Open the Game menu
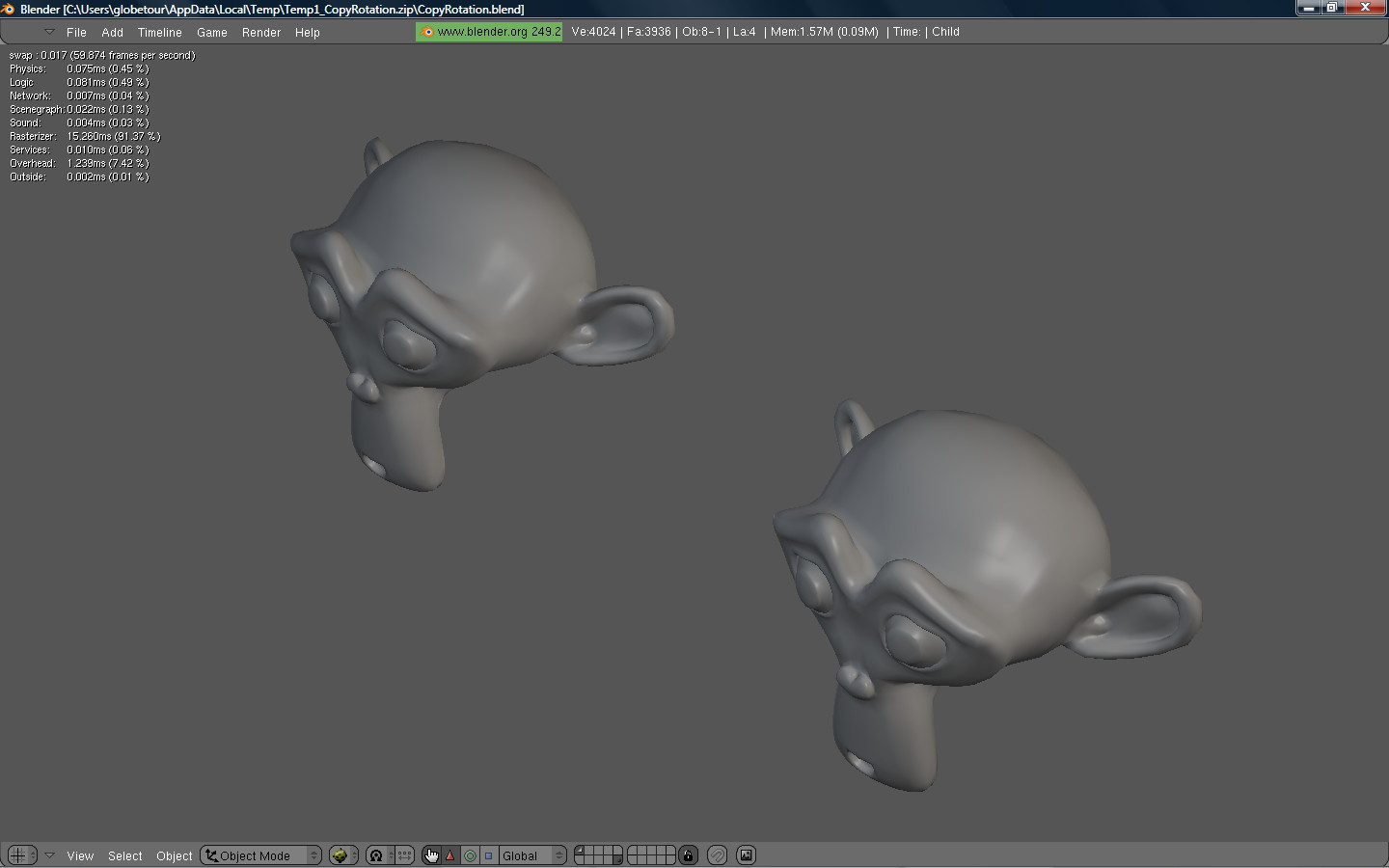The width and height of the screenshot is (1389, 868). click(x=211, y=32)
